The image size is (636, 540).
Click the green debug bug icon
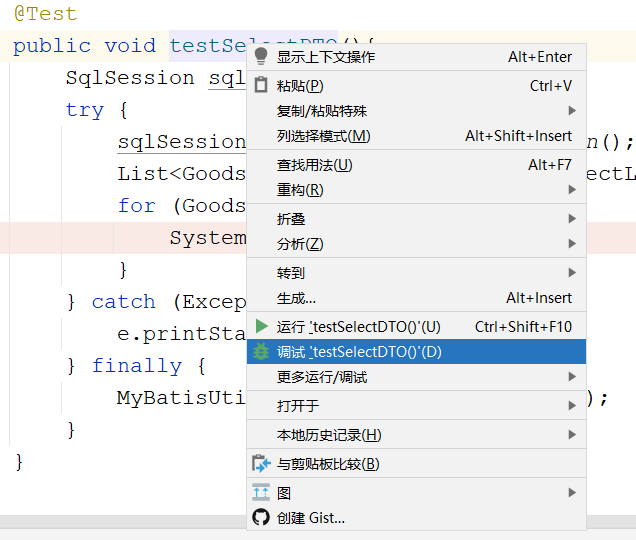[261, 351]
